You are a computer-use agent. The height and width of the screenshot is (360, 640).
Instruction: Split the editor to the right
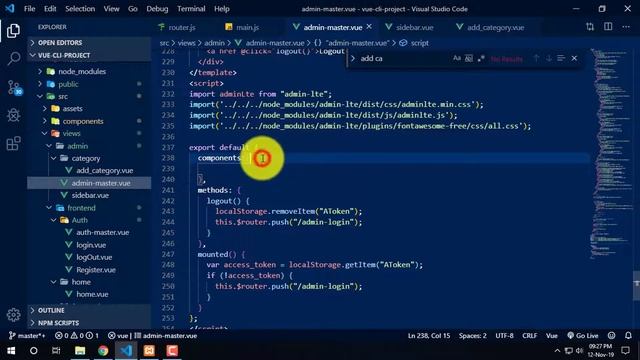point(608,27)
